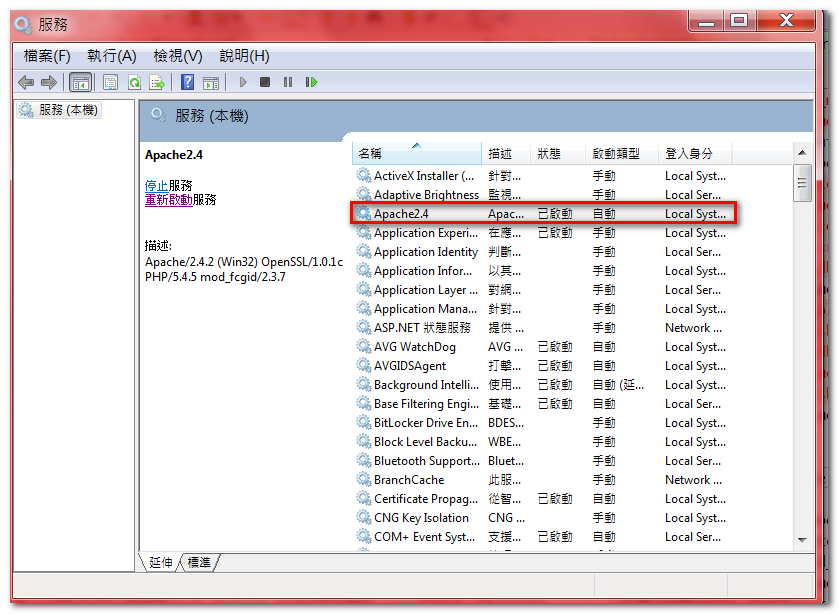
Task: Click the scrollbar down arrow in services list
Action: (802, 539)
